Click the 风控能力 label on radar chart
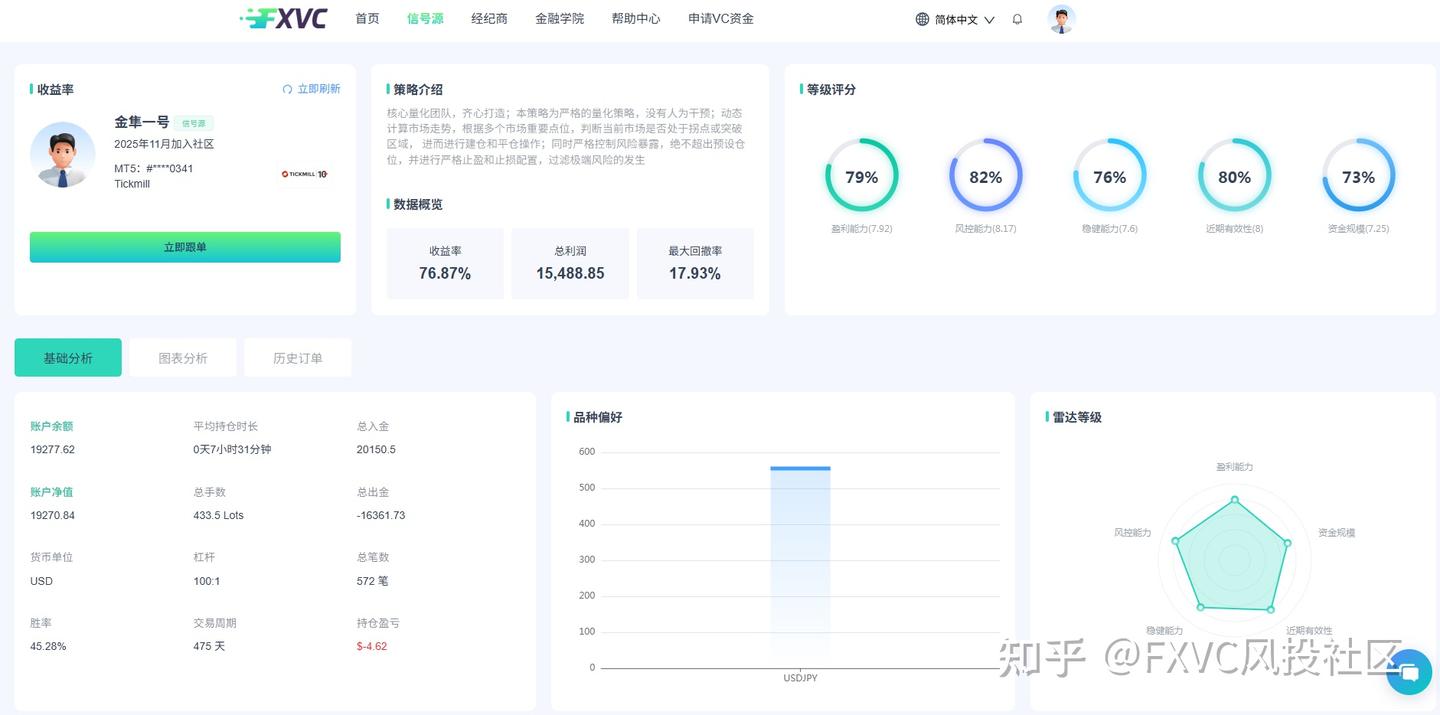Image resolution: width=1440 pixels, height=715 pixels. [1132, 533]
